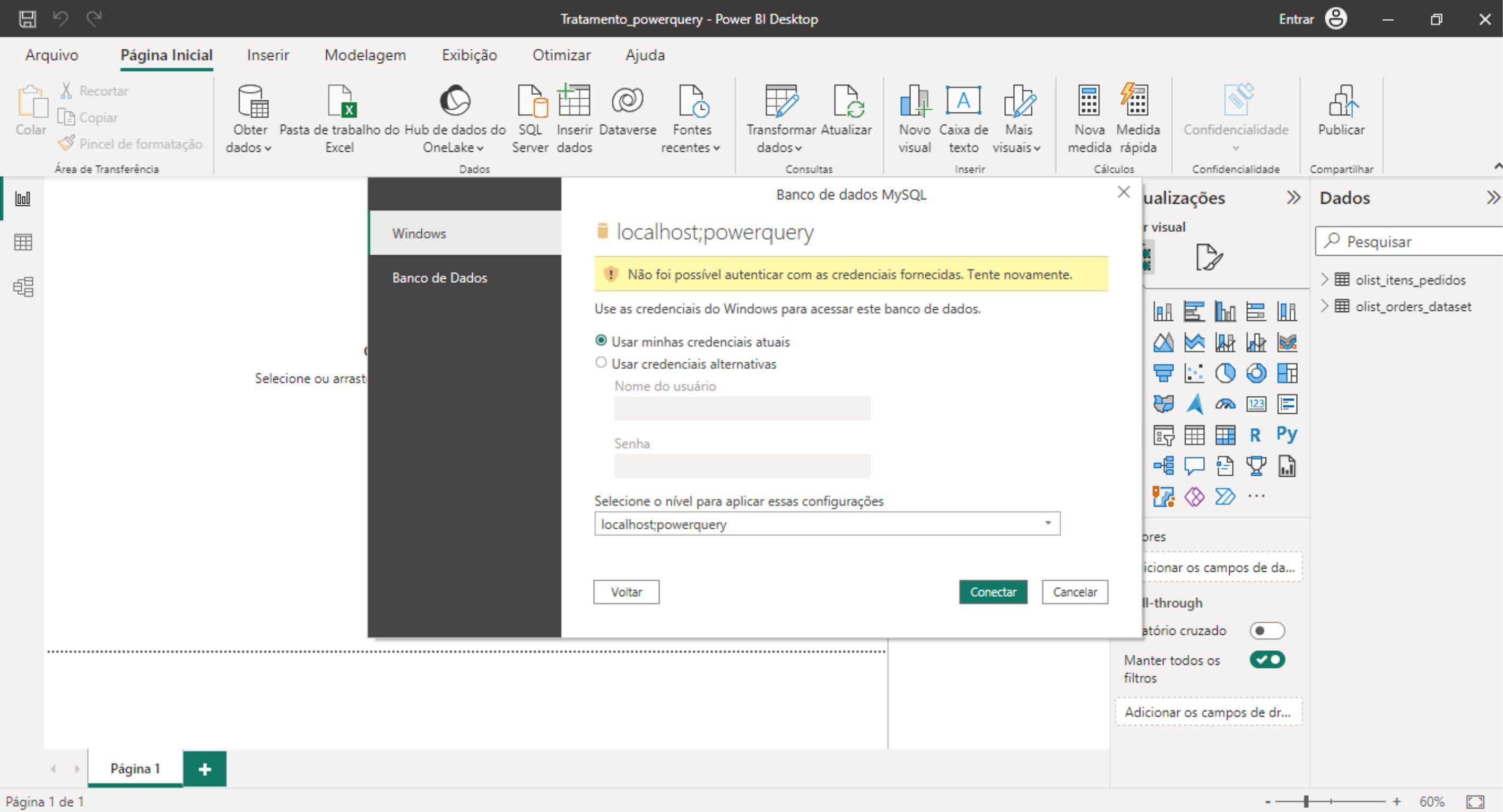Image resolution: width=1503 pixels, height=812 pixels.
Task: Toggle Manter todos os filtros switch
Action: pyautogui.click(x=1267, y=660)
